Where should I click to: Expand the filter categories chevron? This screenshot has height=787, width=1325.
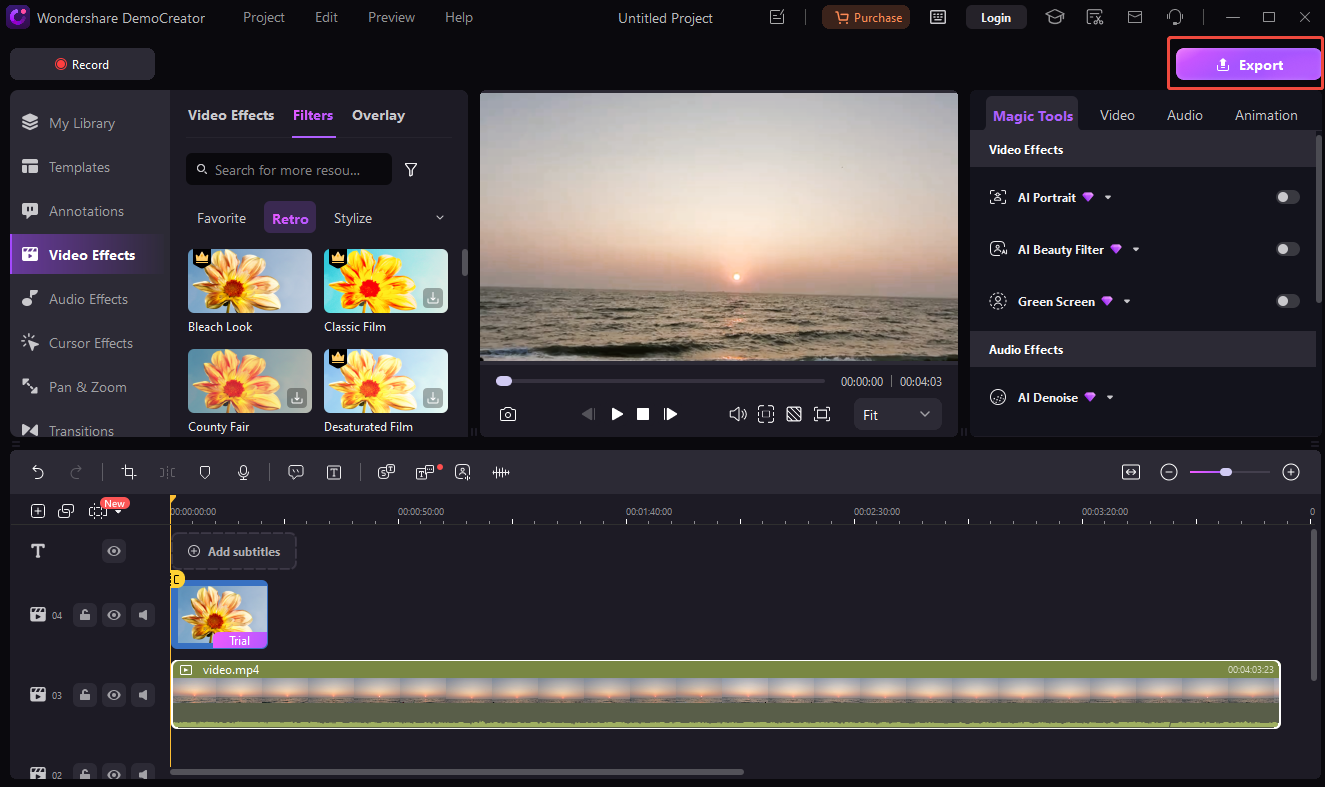(440, 218)
